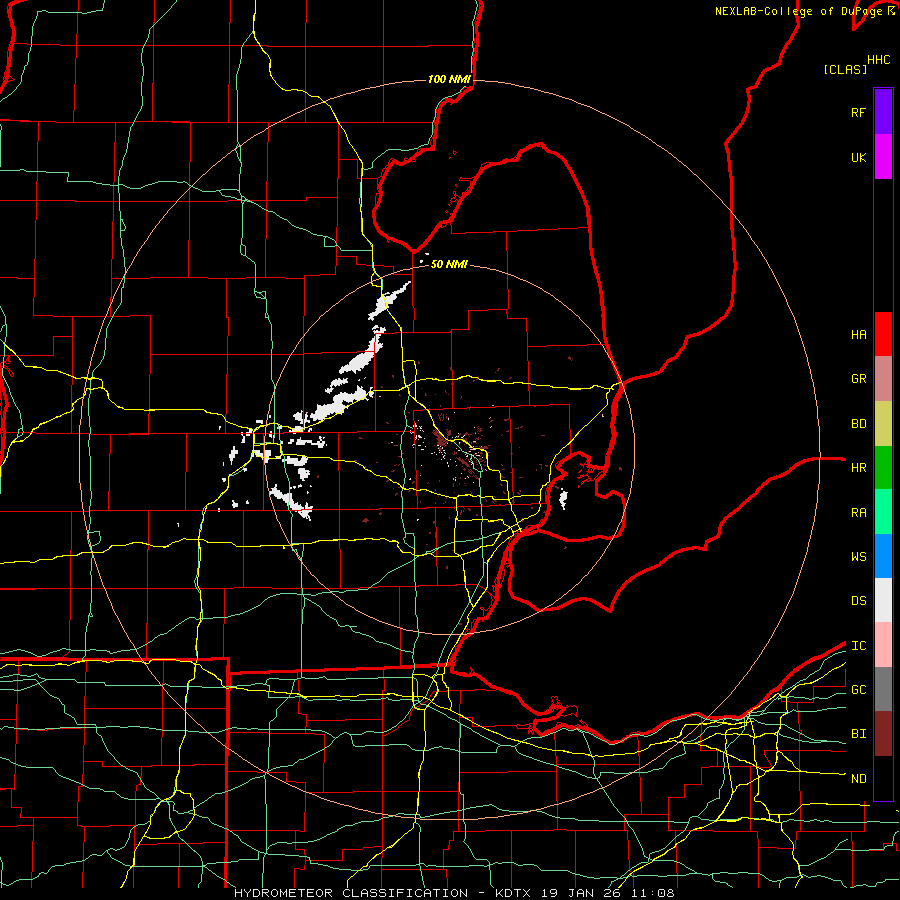Click the [CLAS] label

[x=845, y=69]
